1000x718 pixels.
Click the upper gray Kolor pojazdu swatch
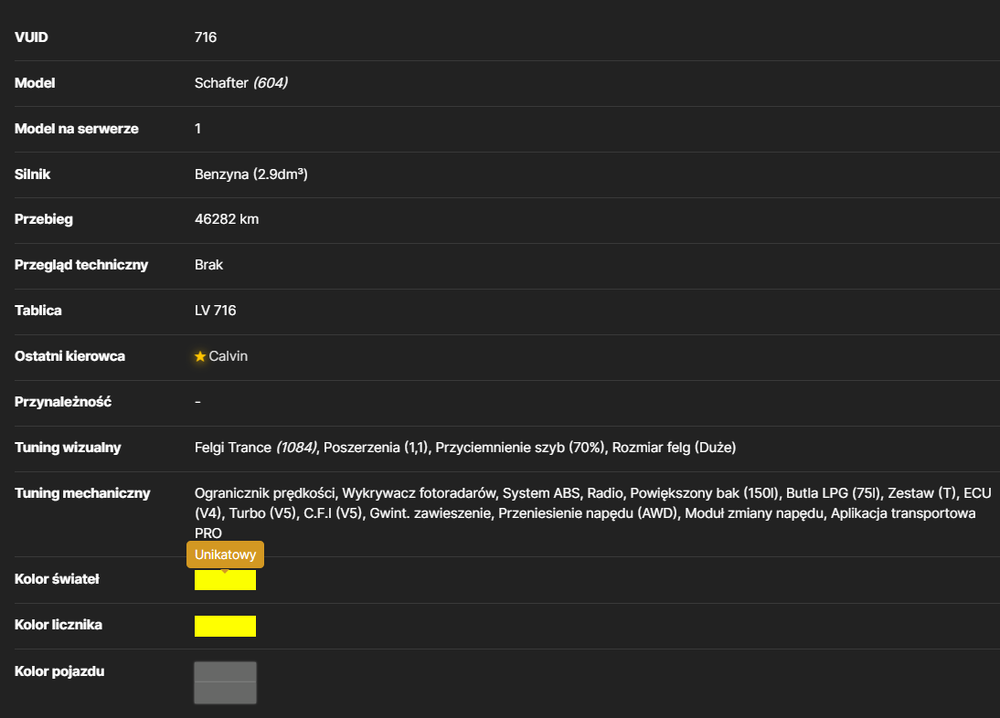point(225,671)
